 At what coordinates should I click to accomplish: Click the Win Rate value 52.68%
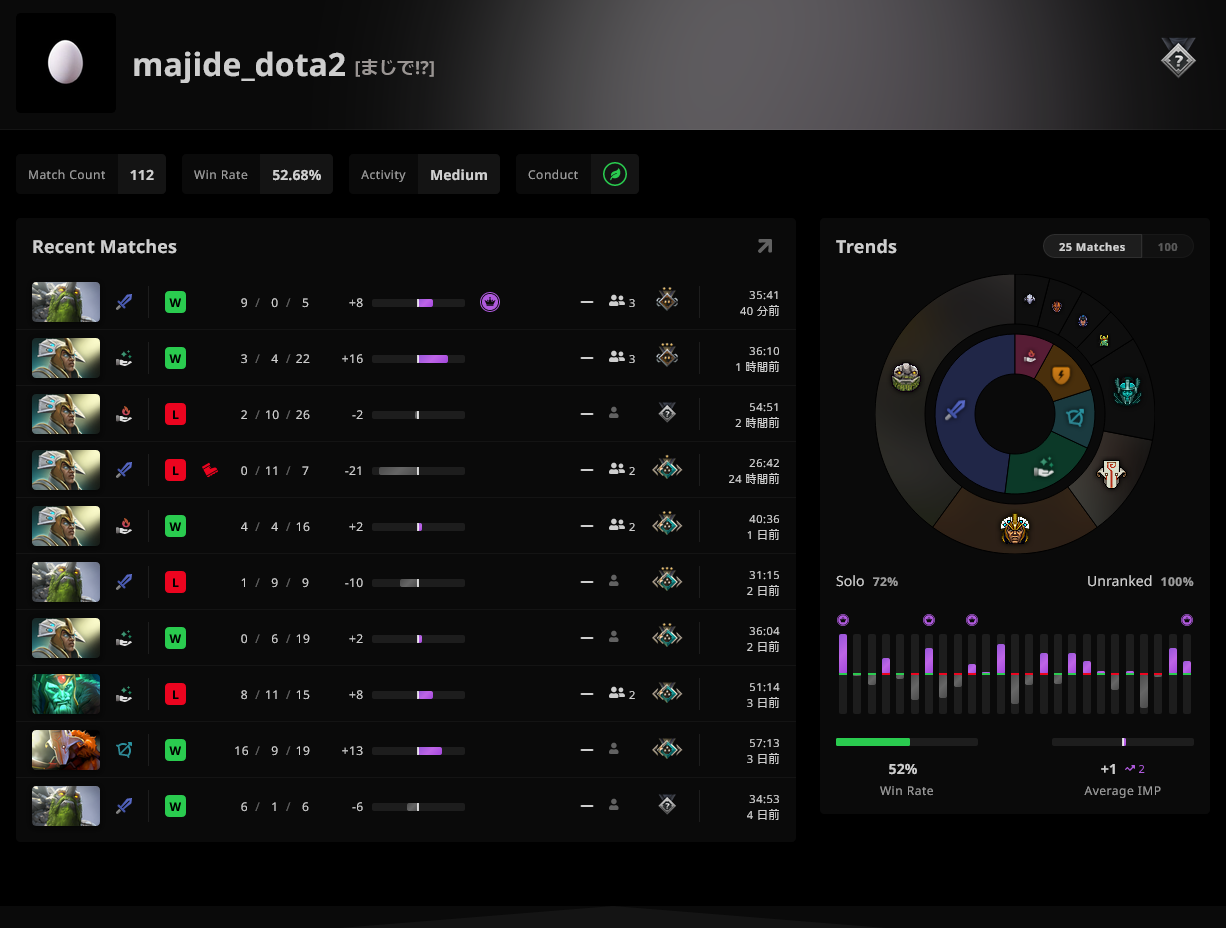[x=296, y=175]
